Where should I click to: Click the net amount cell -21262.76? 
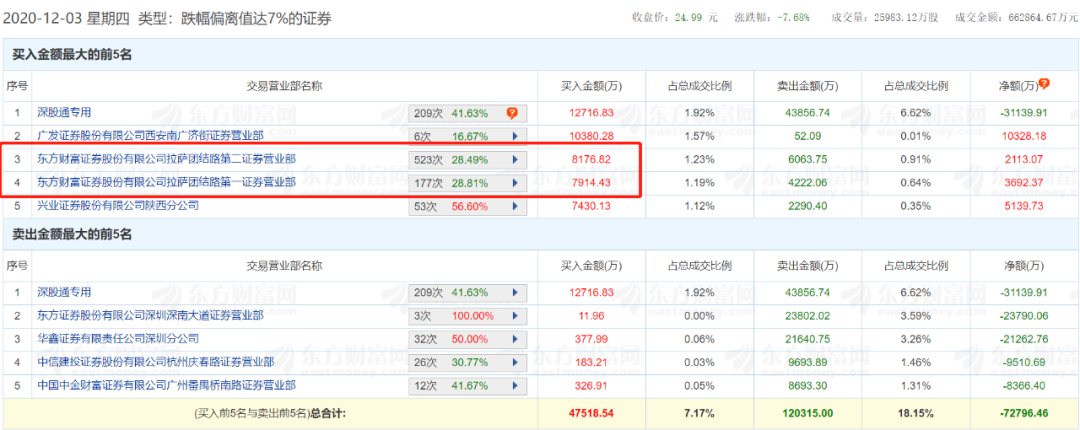[x=1025, y=339]
